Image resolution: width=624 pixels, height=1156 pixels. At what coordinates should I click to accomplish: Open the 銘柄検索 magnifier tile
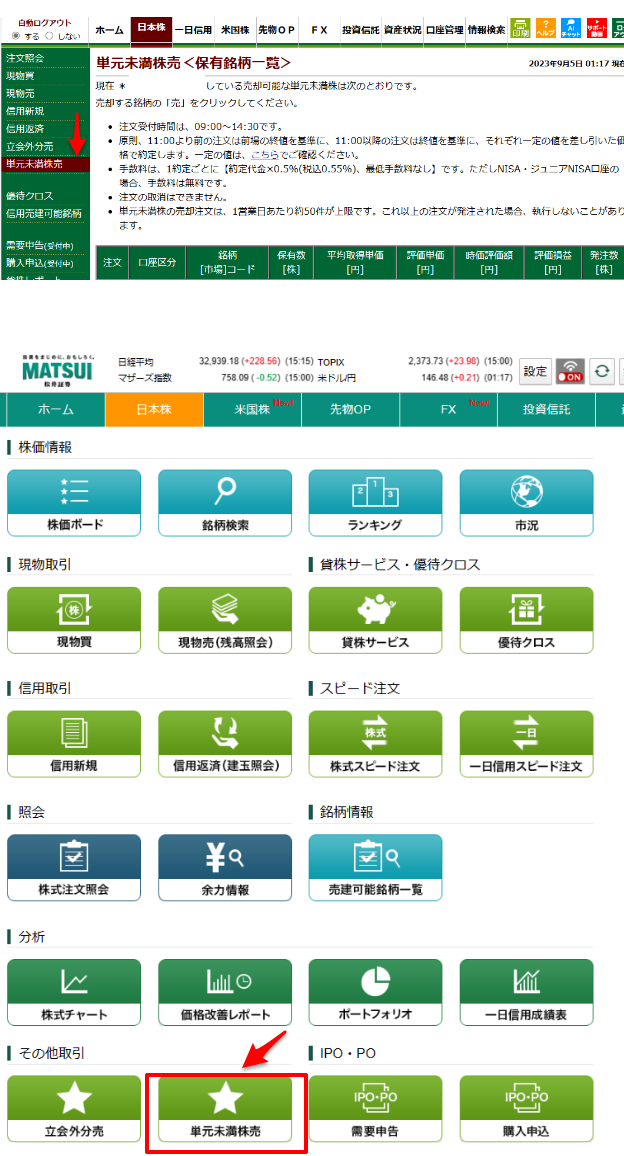(x=225, y=503)
